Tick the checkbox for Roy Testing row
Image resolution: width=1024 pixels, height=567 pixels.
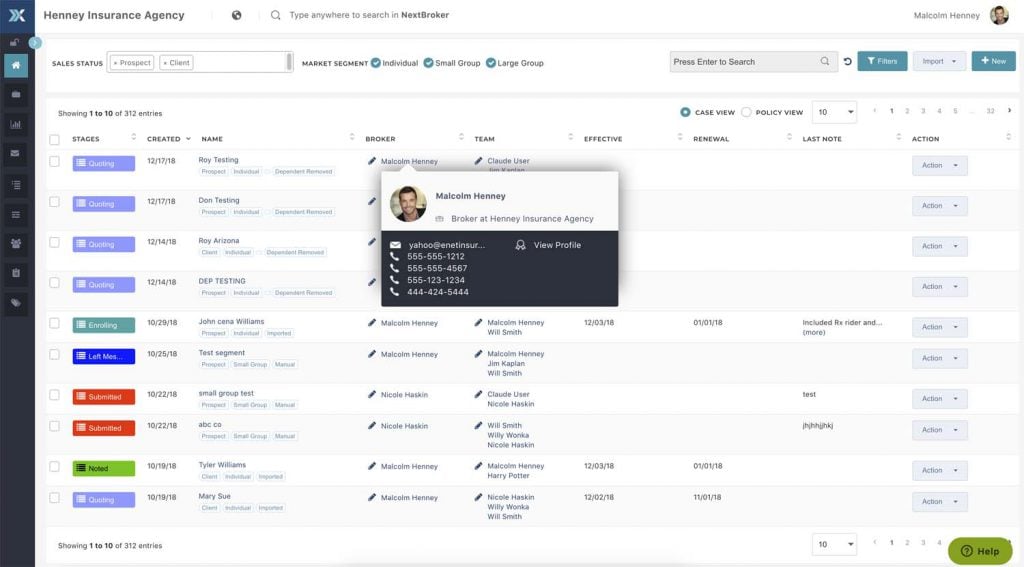click(x=55, y=161)
